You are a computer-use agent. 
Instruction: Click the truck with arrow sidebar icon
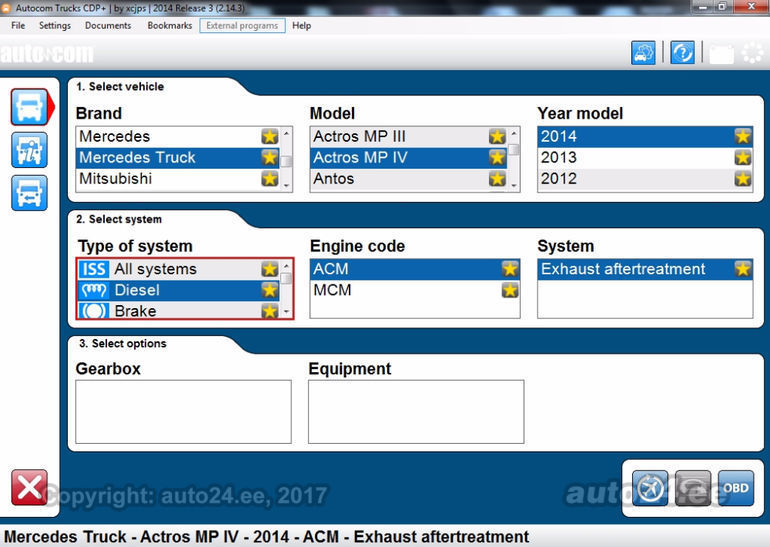click(29, 192)
